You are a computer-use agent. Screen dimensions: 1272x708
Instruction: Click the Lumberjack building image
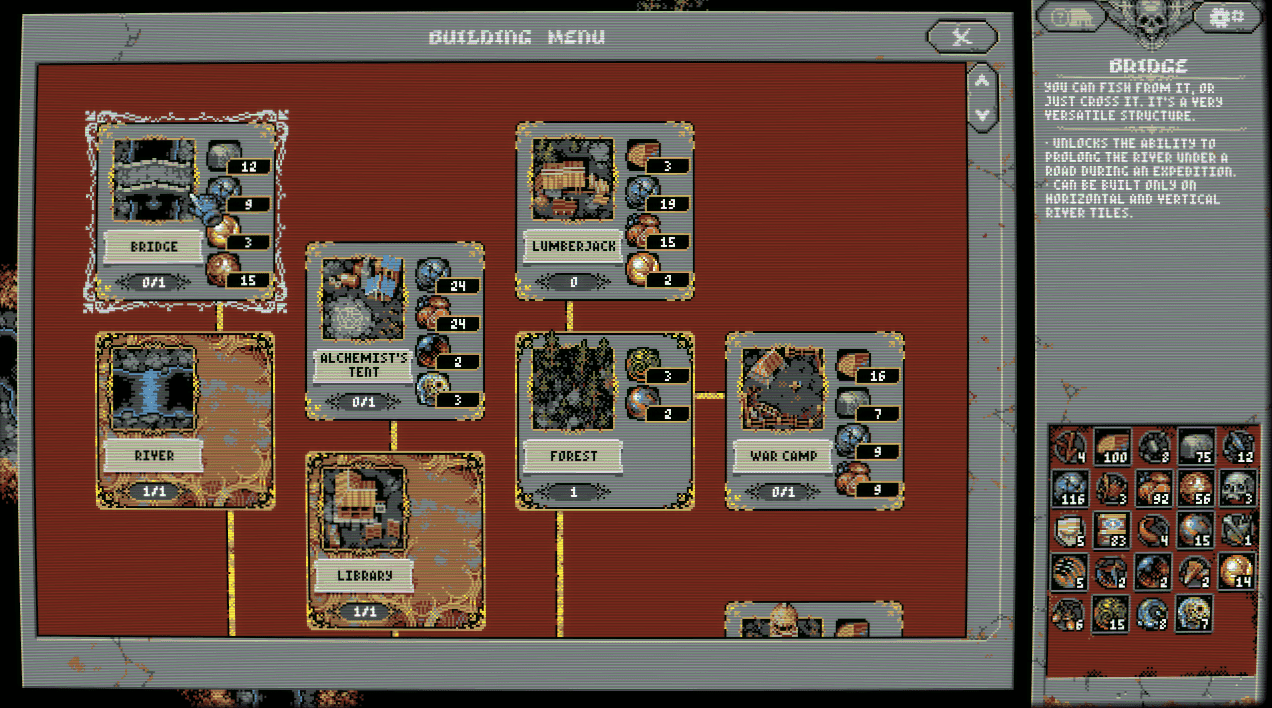pos(573,180)
